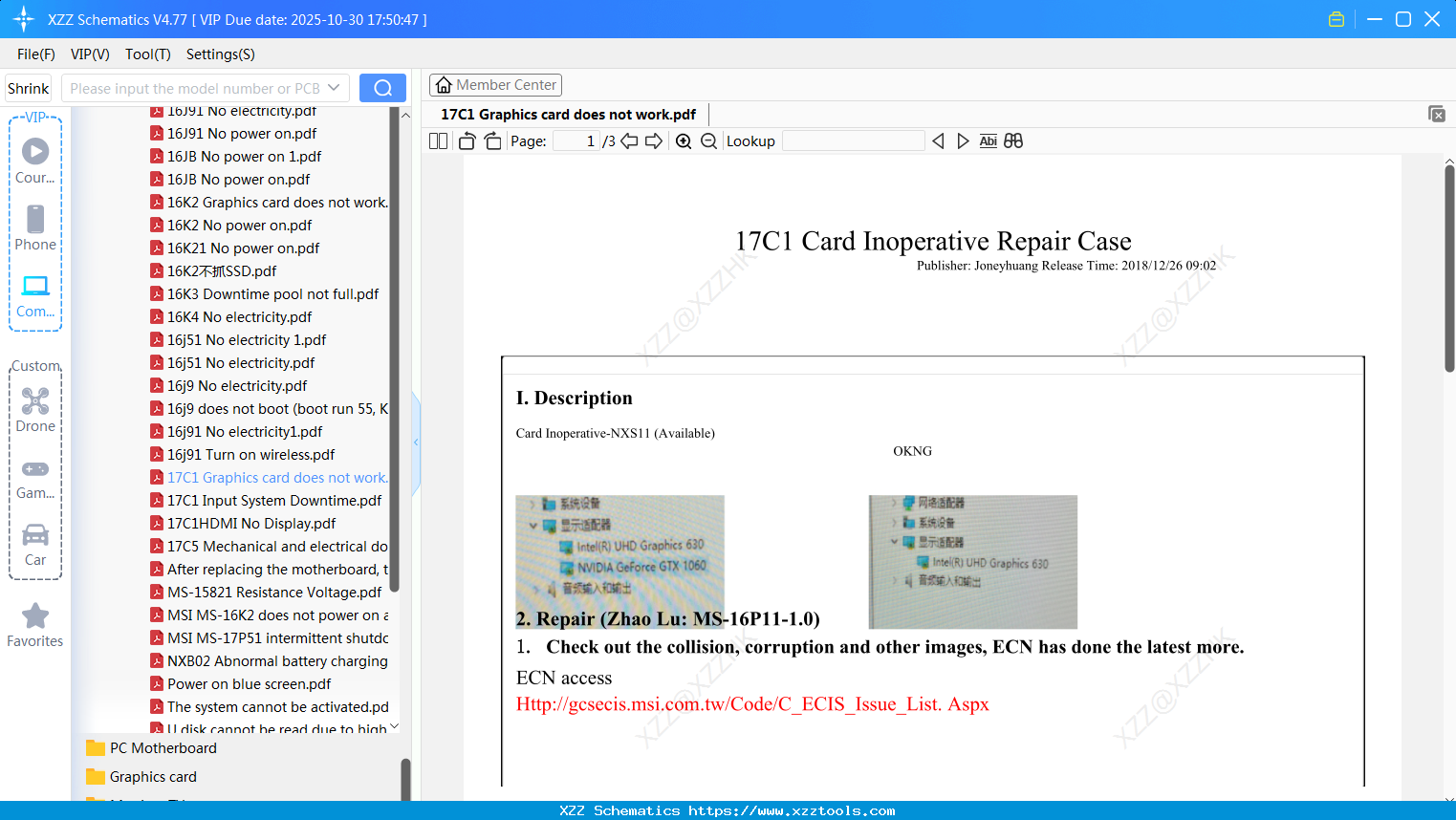Screen dimensions: 1456x820
Task: Click the Shrink button
Action: (29, 88)
